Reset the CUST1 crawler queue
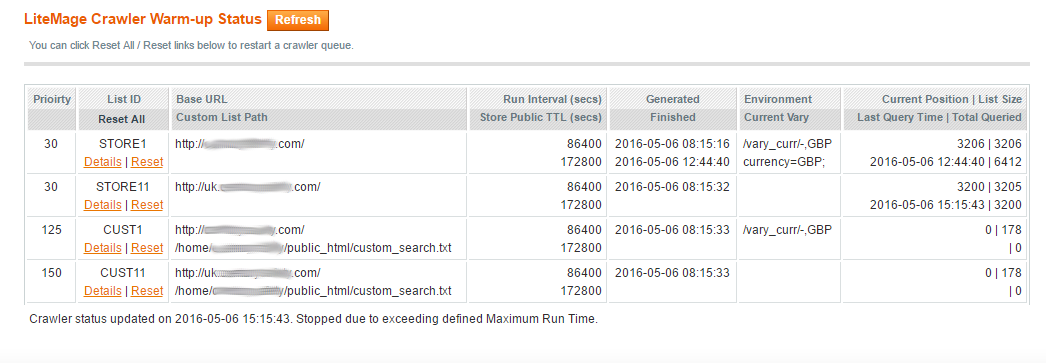1060x363 pixels. [x=147, y=247]
